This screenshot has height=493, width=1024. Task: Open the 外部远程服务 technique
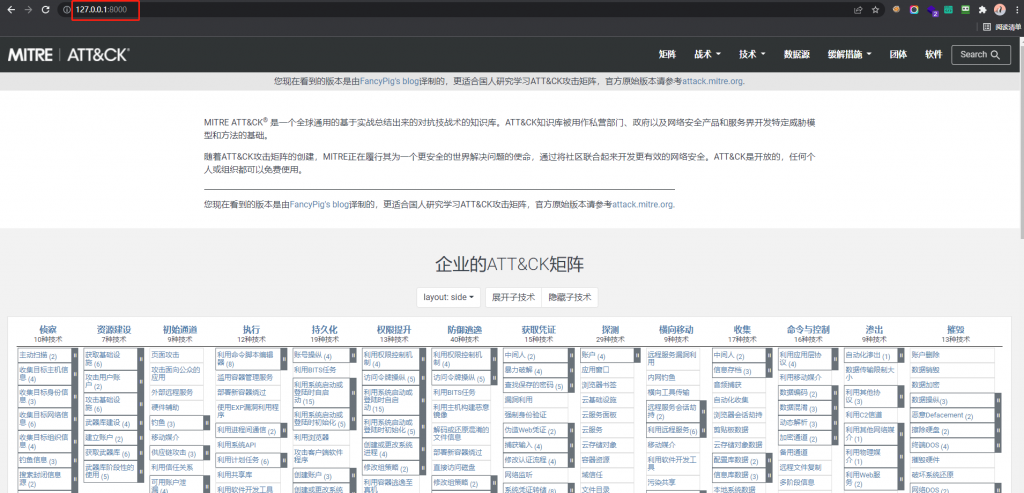172,392
